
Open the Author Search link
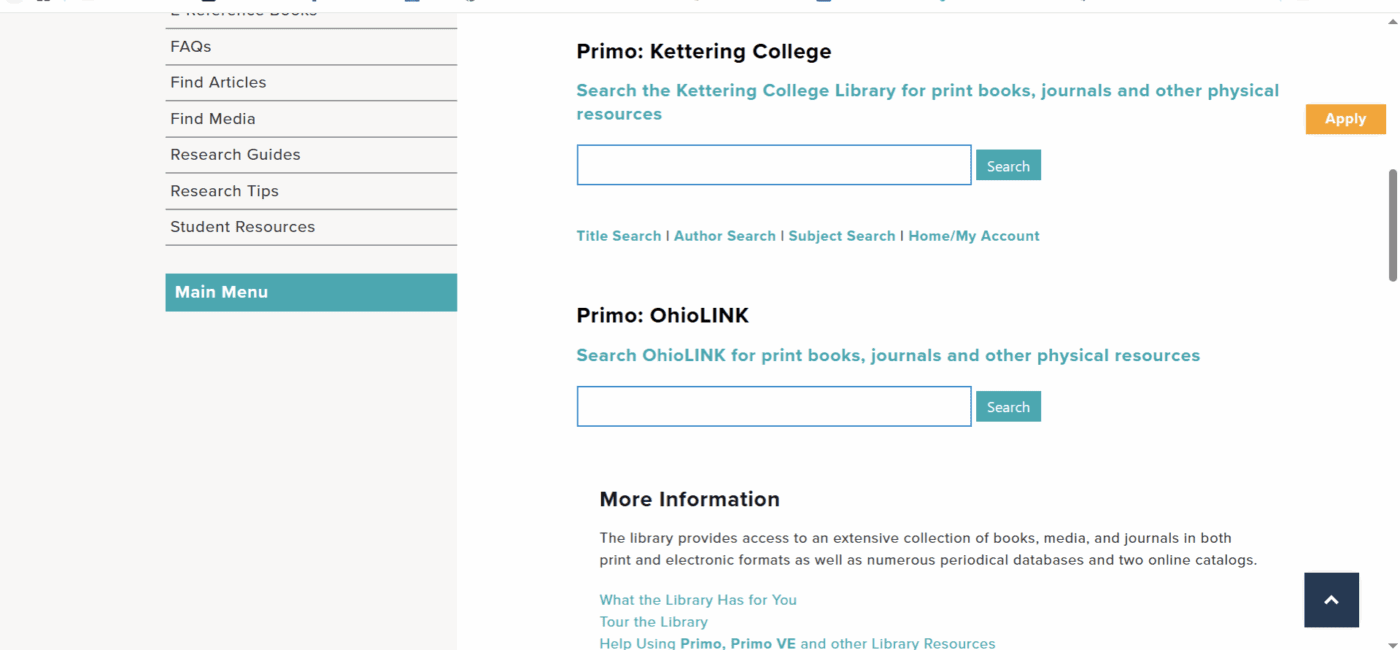coord(724,236)
